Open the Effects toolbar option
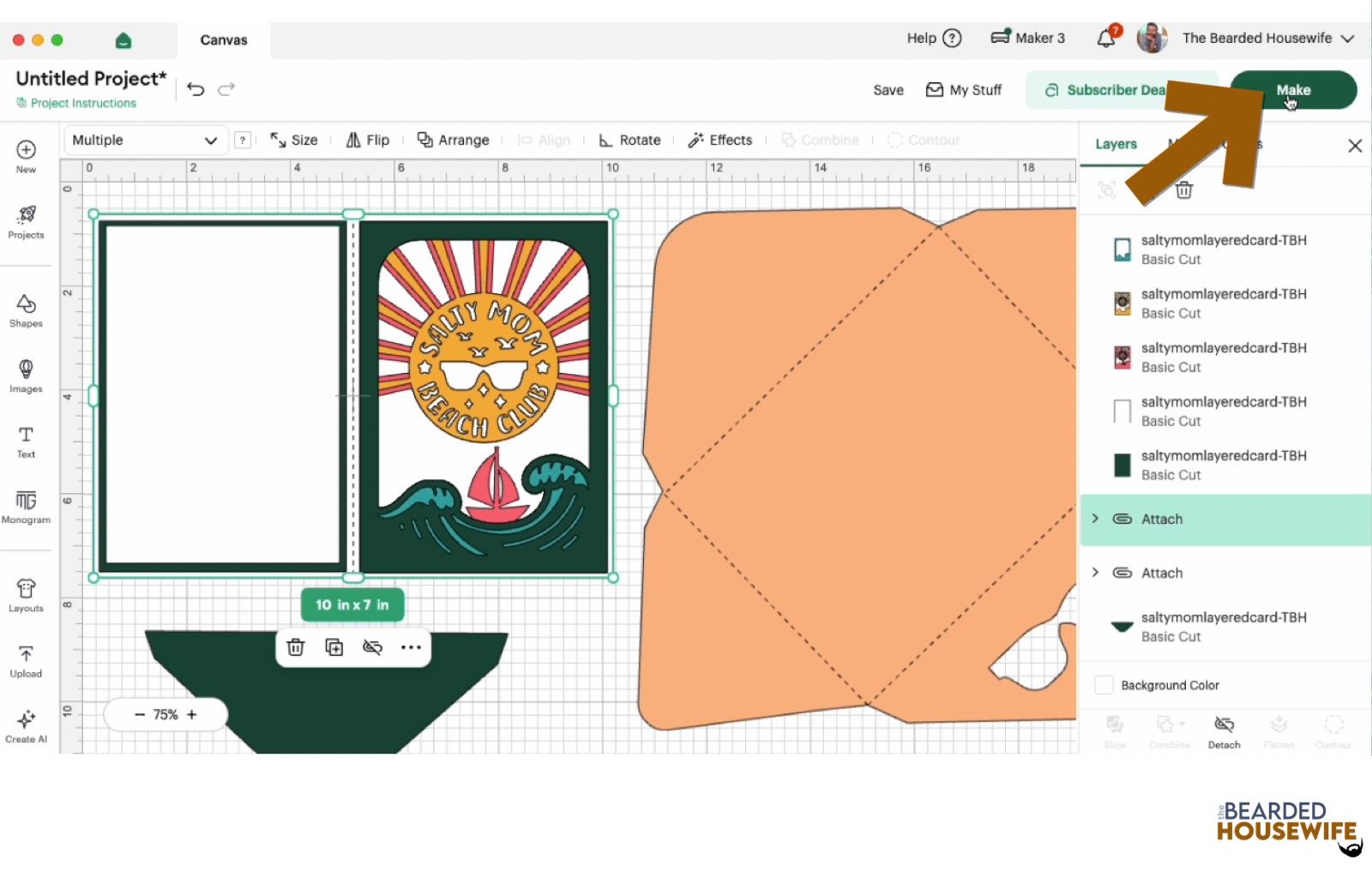Image resolution: width=1372 pixels, height=872 pixels. click(x=720, y=140)
